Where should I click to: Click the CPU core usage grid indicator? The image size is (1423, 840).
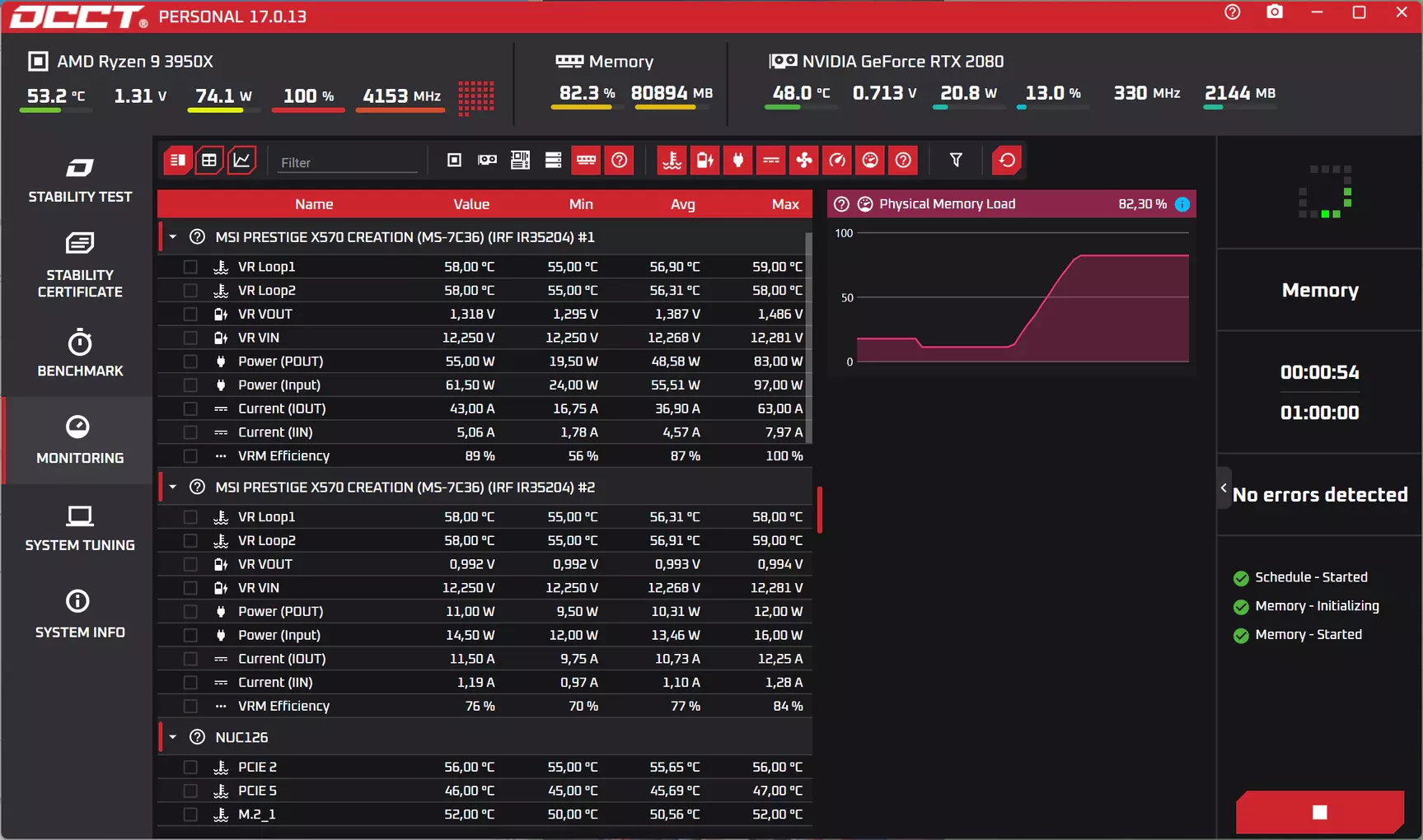(476, 97)
